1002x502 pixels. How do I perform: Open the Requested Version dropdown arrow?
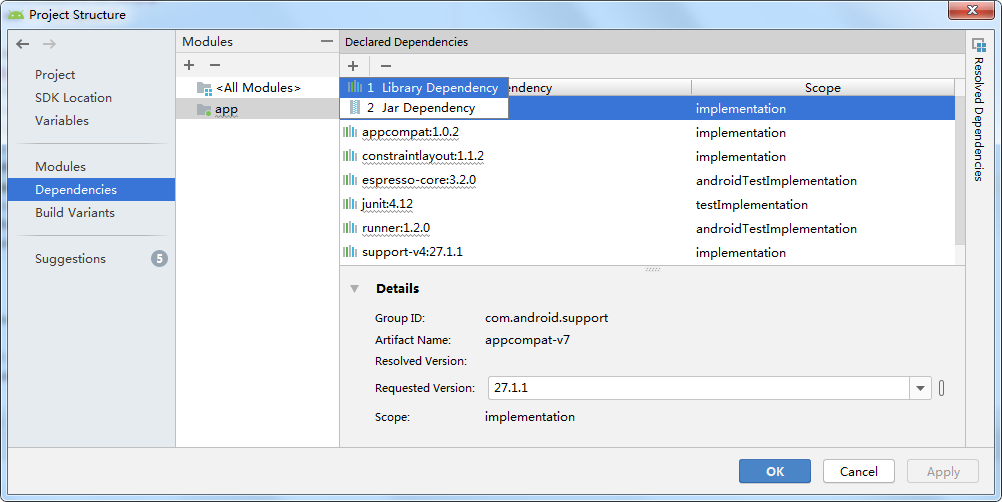920,388
